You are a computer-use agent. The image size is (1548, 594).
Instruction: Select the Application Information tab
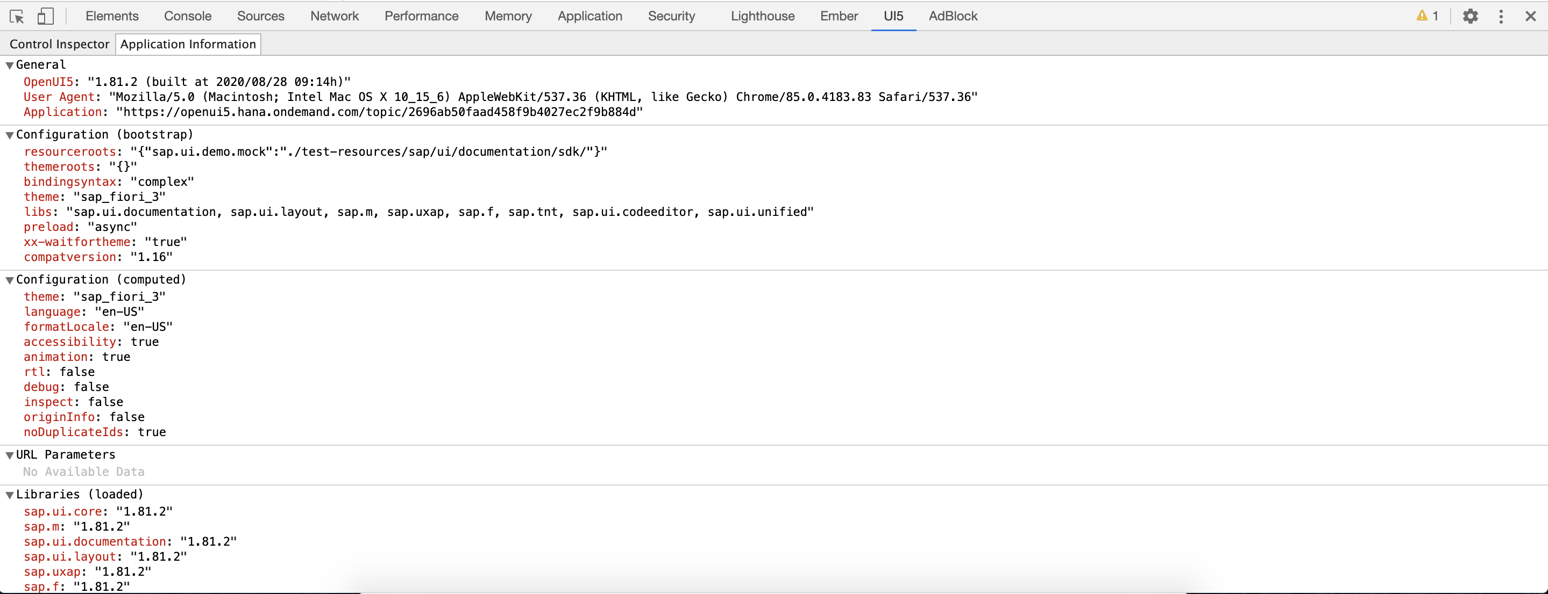188,44
